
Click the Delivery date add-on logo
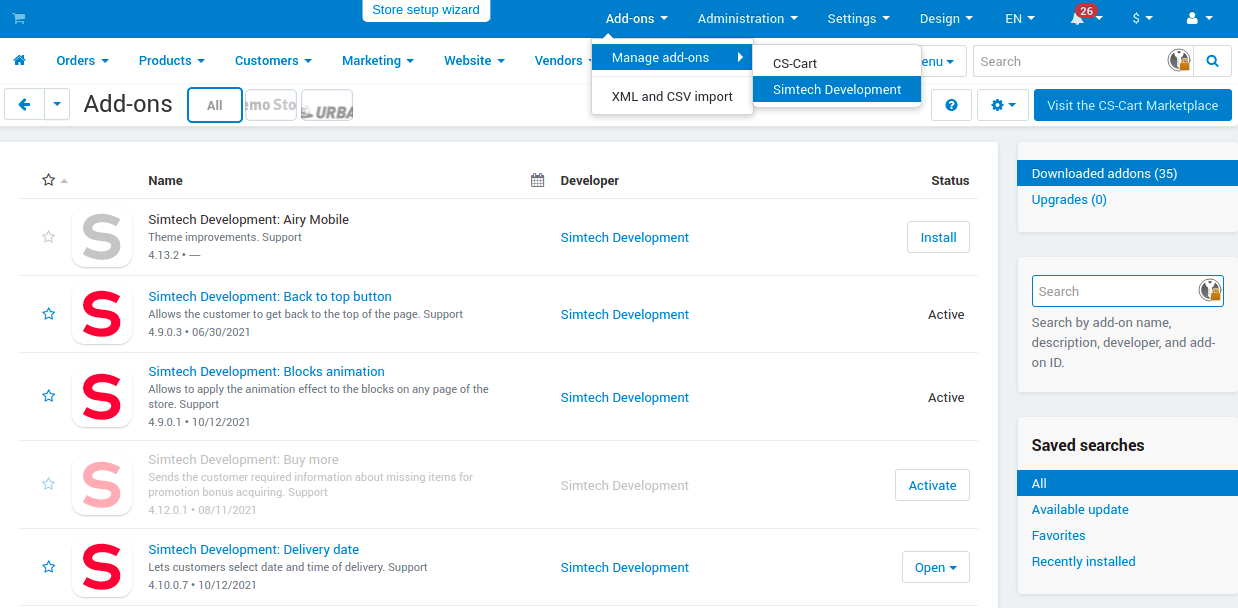click(x=102, y=567)
